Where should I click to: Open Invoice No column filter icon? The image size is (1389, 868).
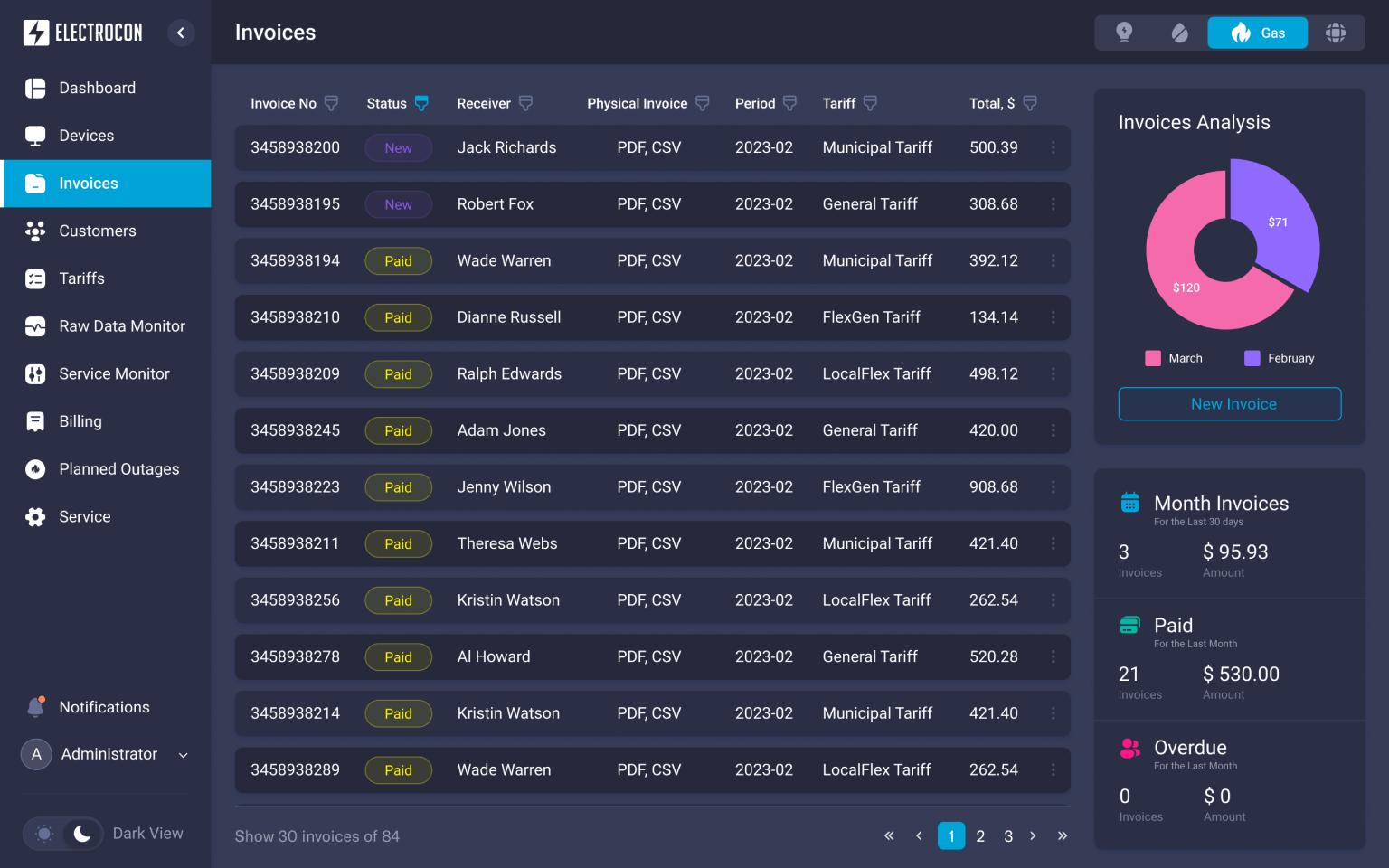tap(331, 103)
